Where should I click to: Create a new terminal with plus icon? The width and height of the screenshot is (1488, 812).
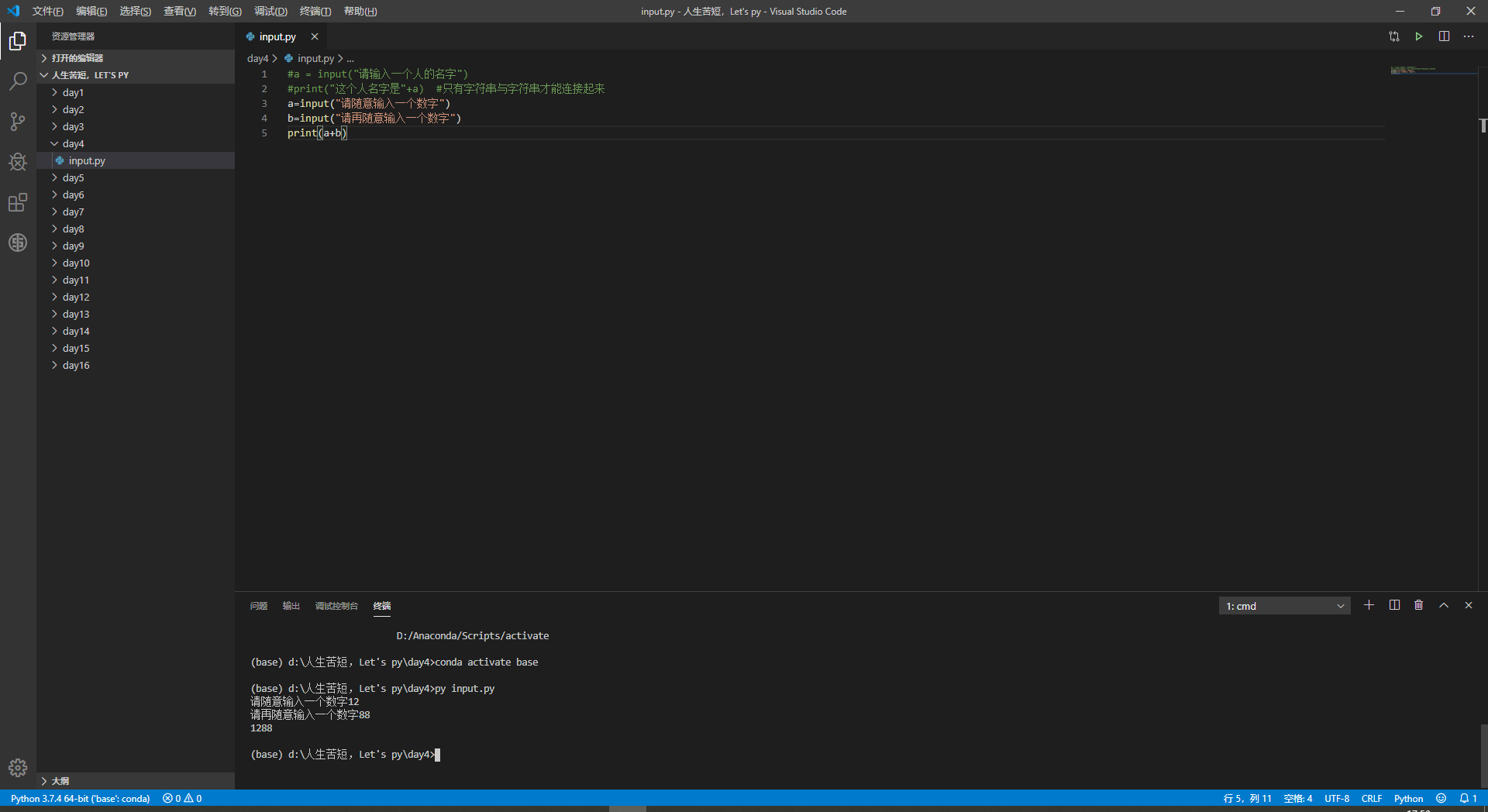coord(1369,605)
